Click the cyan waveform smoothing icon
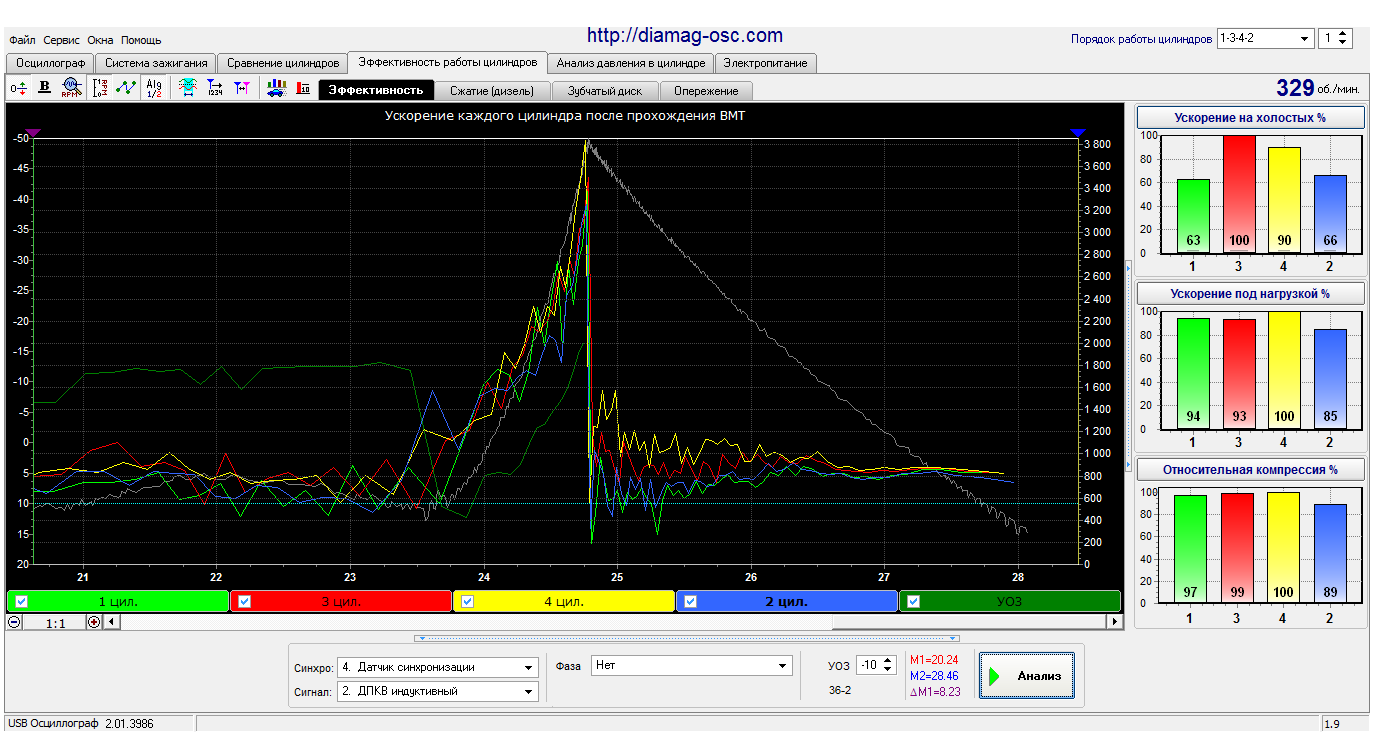Viewport: 1374px width, 736px height. pyautogui.click(x=187, y=88)
